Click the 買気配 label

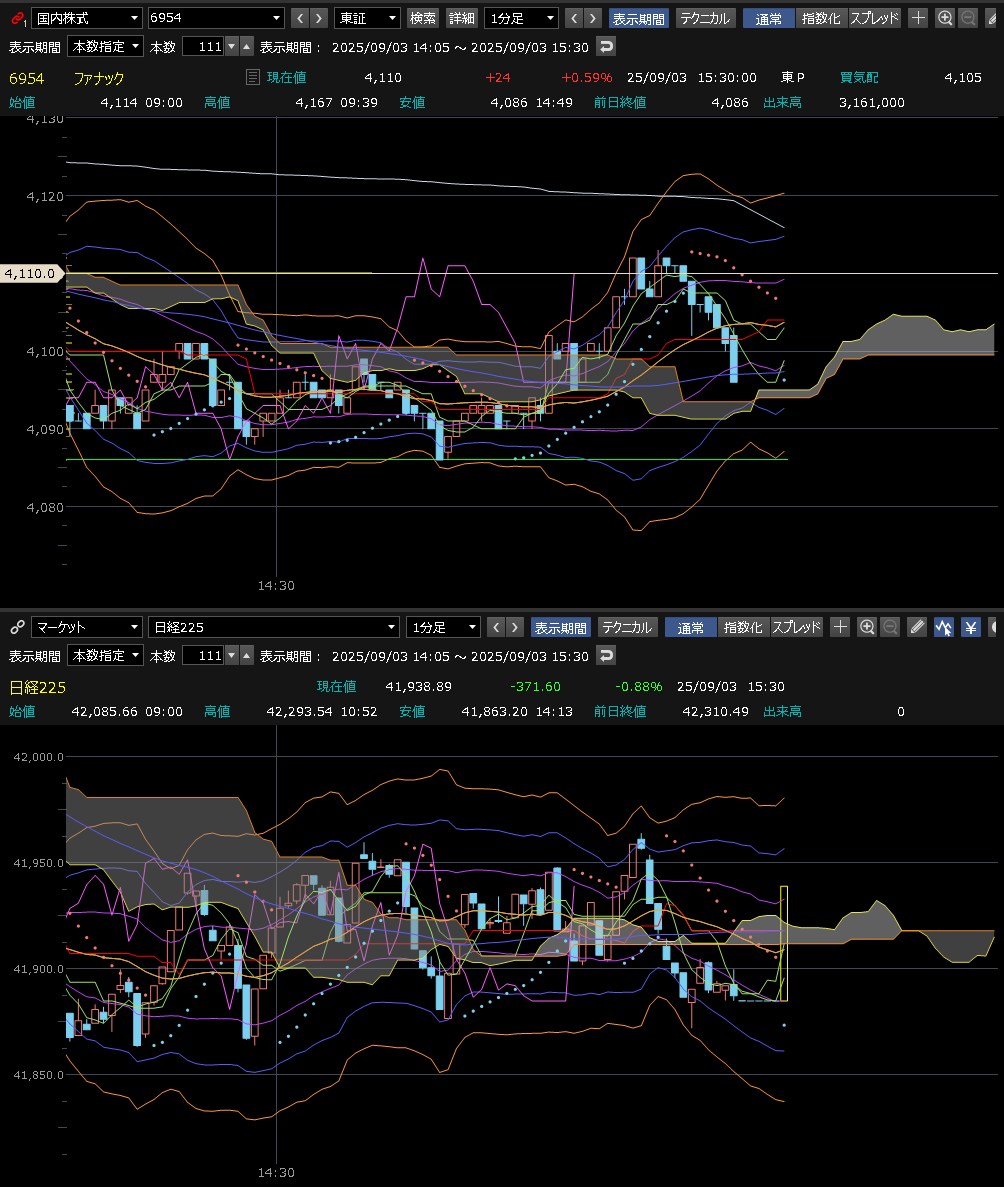click(859, 77)
